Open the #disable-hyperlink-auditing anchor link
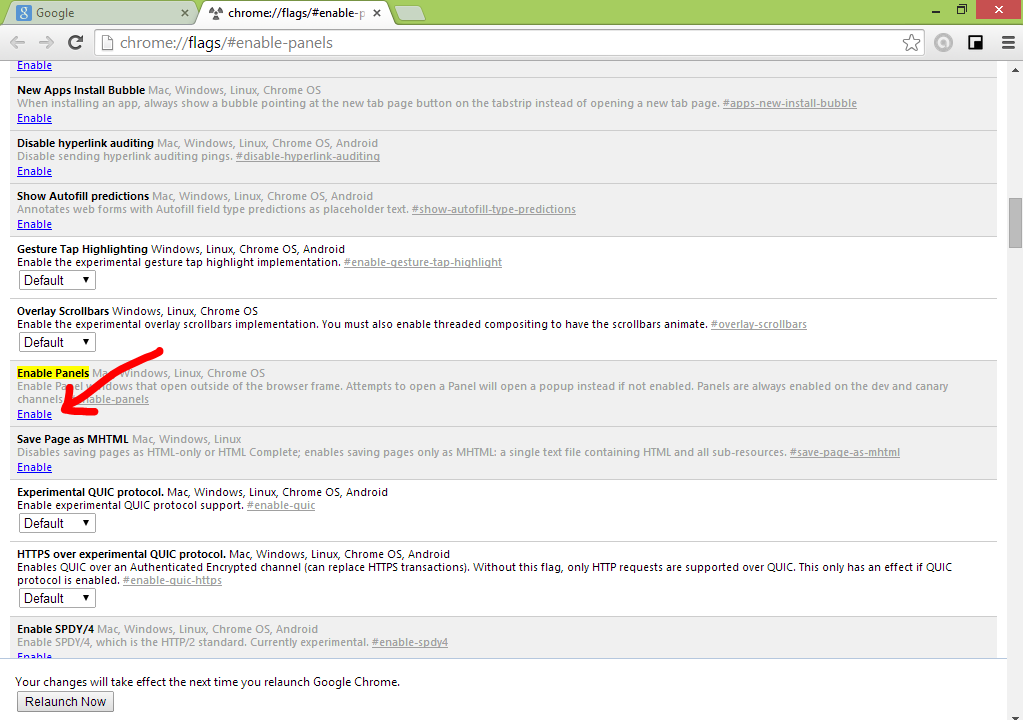The height and width of the screenshot is (720, 1023). 307,156
